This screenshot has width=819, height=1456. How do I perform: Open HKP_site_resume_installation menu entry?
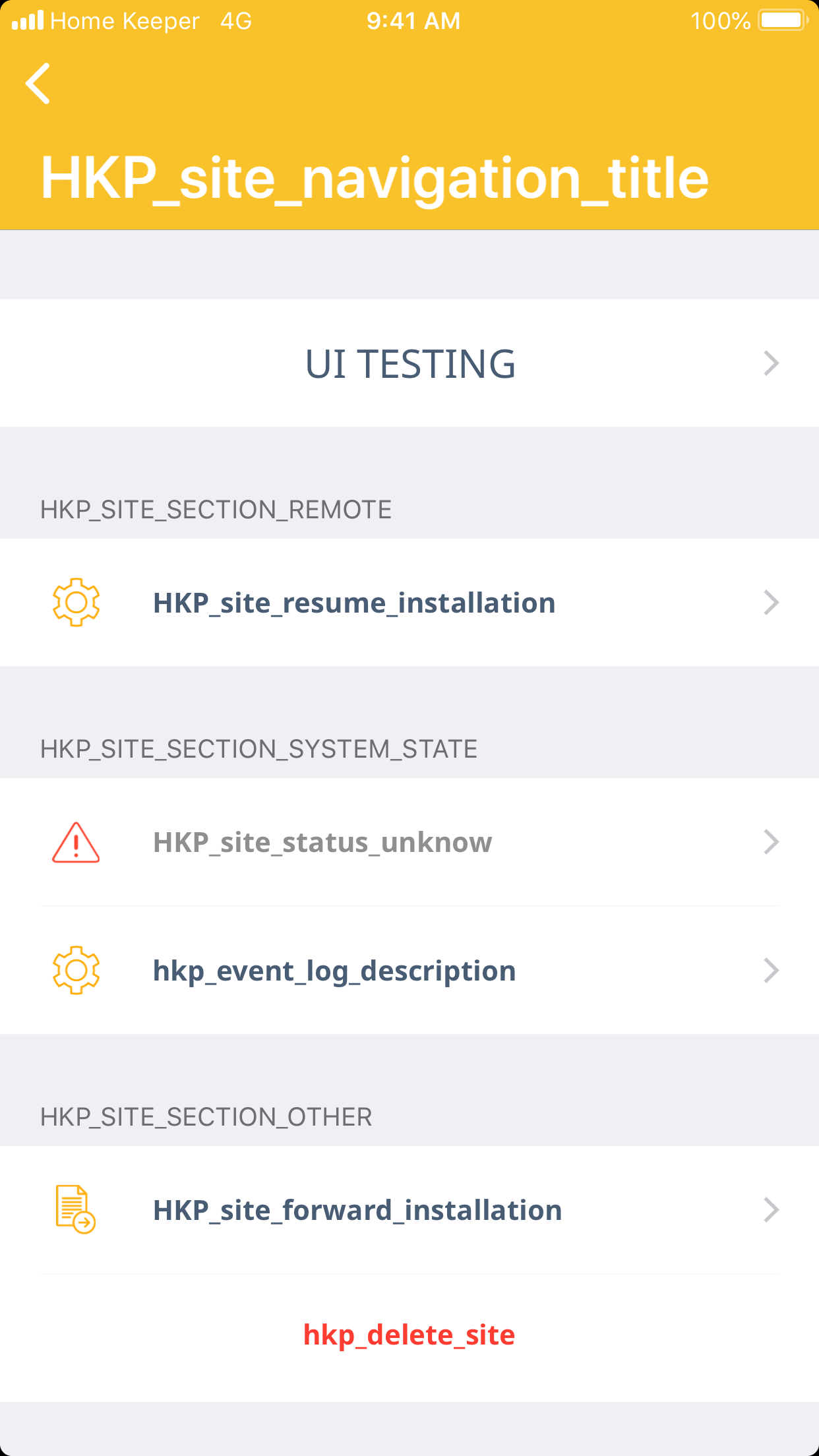[x=354, y=603]
